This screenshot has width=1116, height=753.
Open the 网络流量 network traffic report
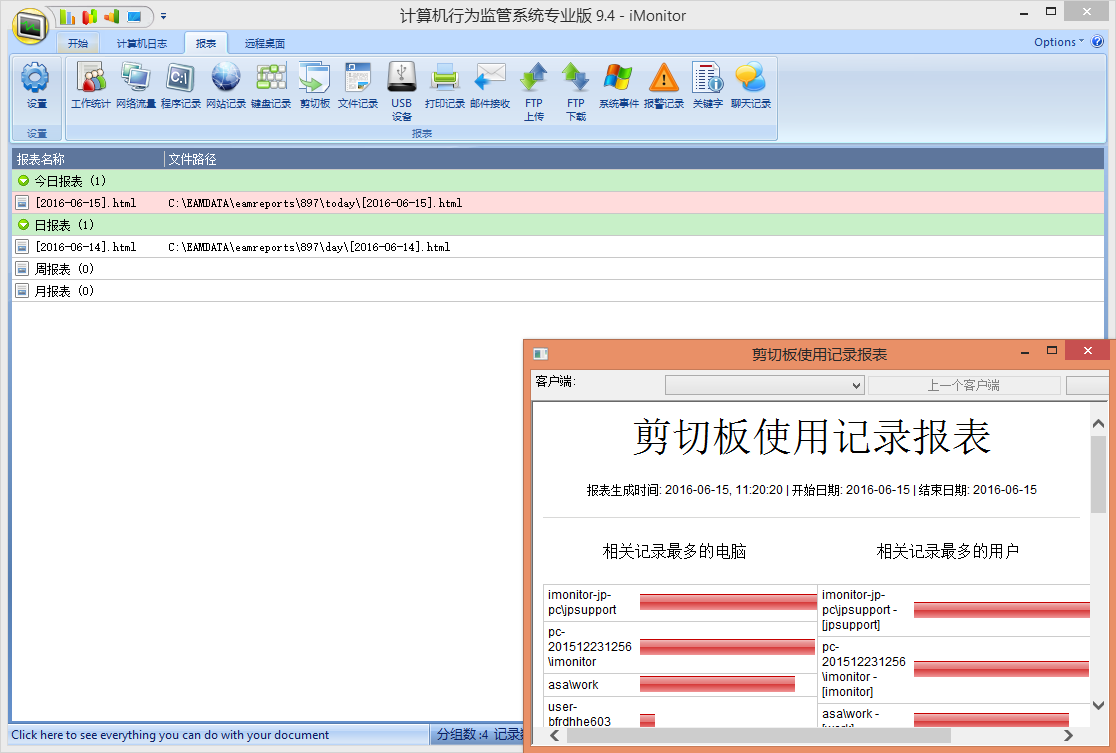click(x=135, y=85)
